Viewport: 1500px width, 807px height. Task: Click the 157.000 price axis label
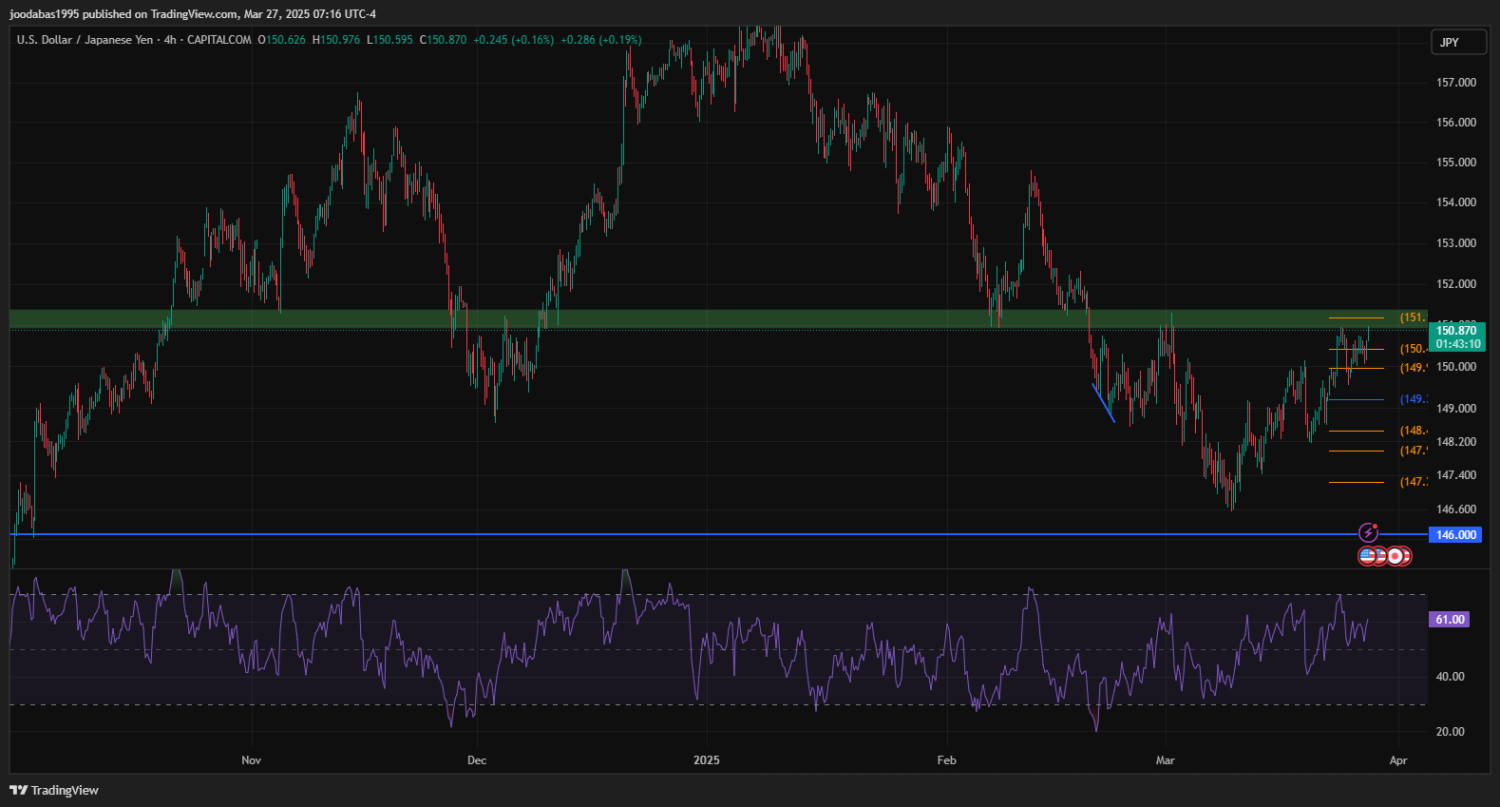pos(1456,83)
